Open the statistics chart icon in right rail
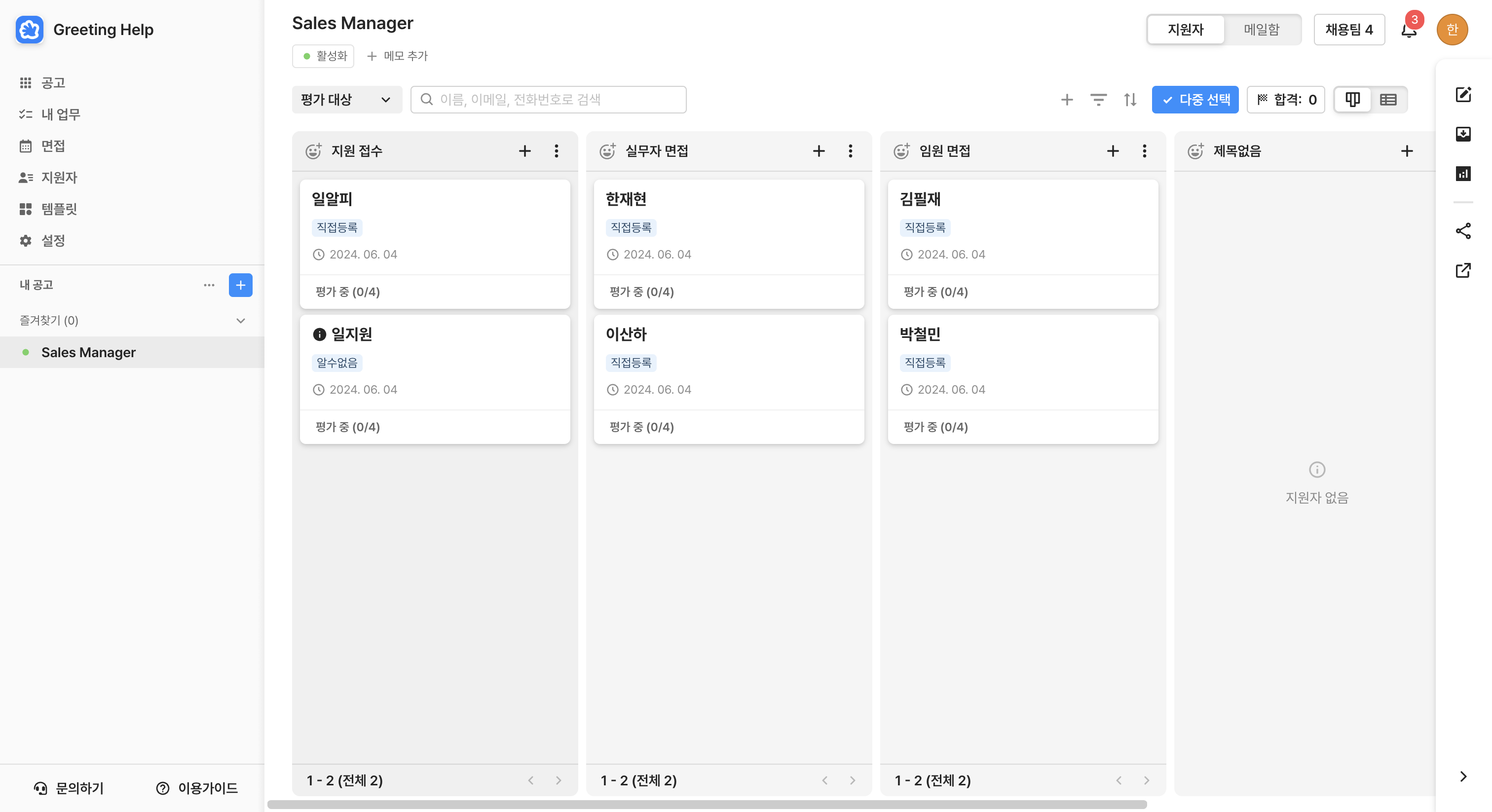The width and height of the screenshot is (1492, 812). [x=1463, y=173]
